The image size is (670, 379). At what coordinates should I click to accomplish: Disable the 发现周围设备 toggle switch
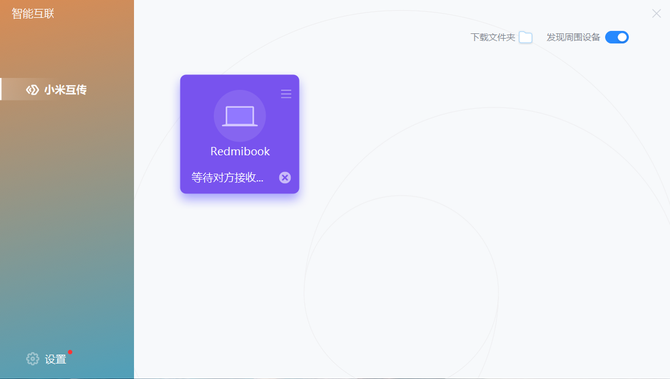(x=617, y=38)
